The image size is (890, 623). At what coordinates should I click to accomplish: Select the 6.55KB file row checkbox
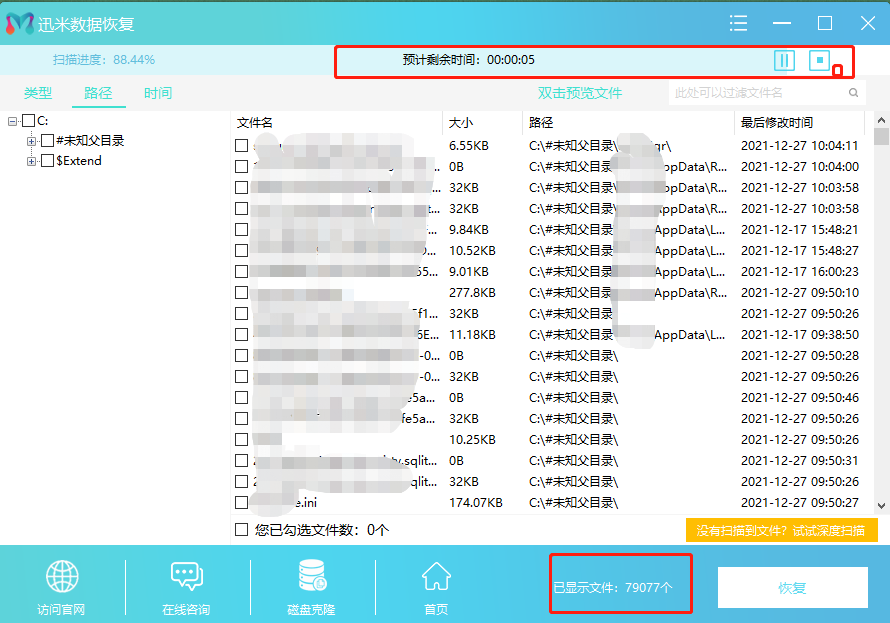coord(241,146)
